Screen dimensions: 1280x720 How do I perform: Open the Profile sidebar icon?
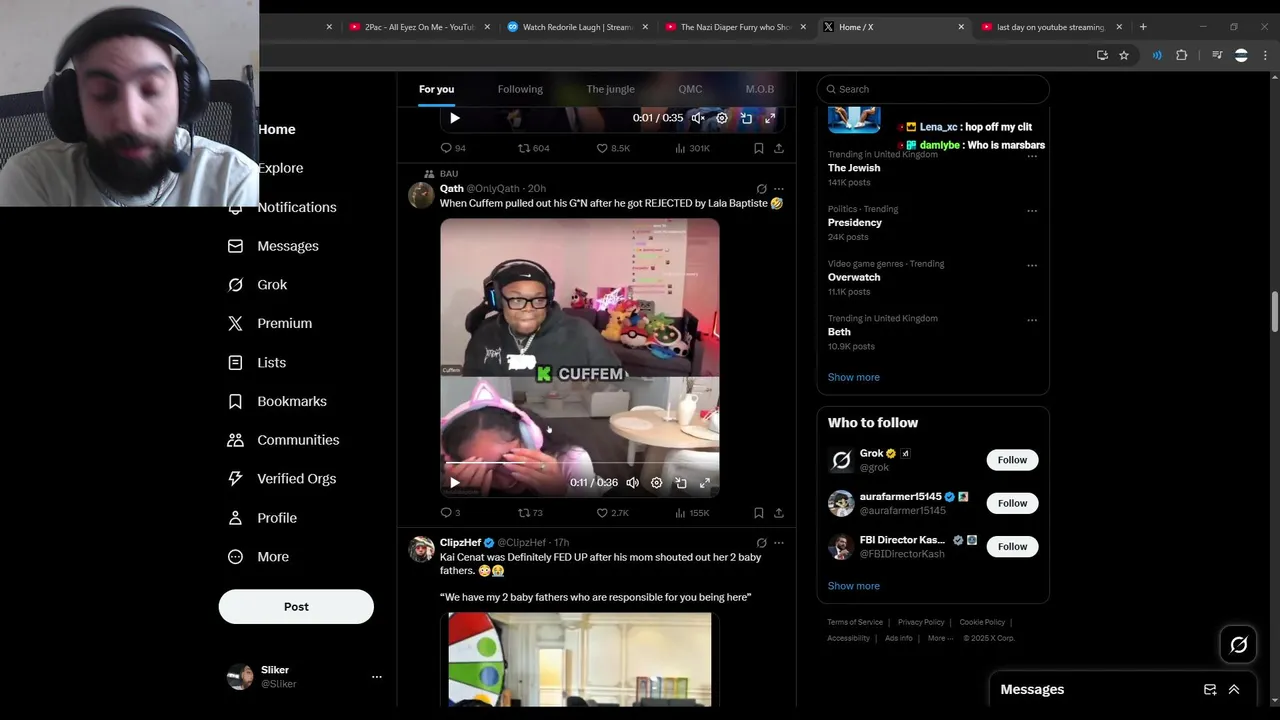pos(235,518)
